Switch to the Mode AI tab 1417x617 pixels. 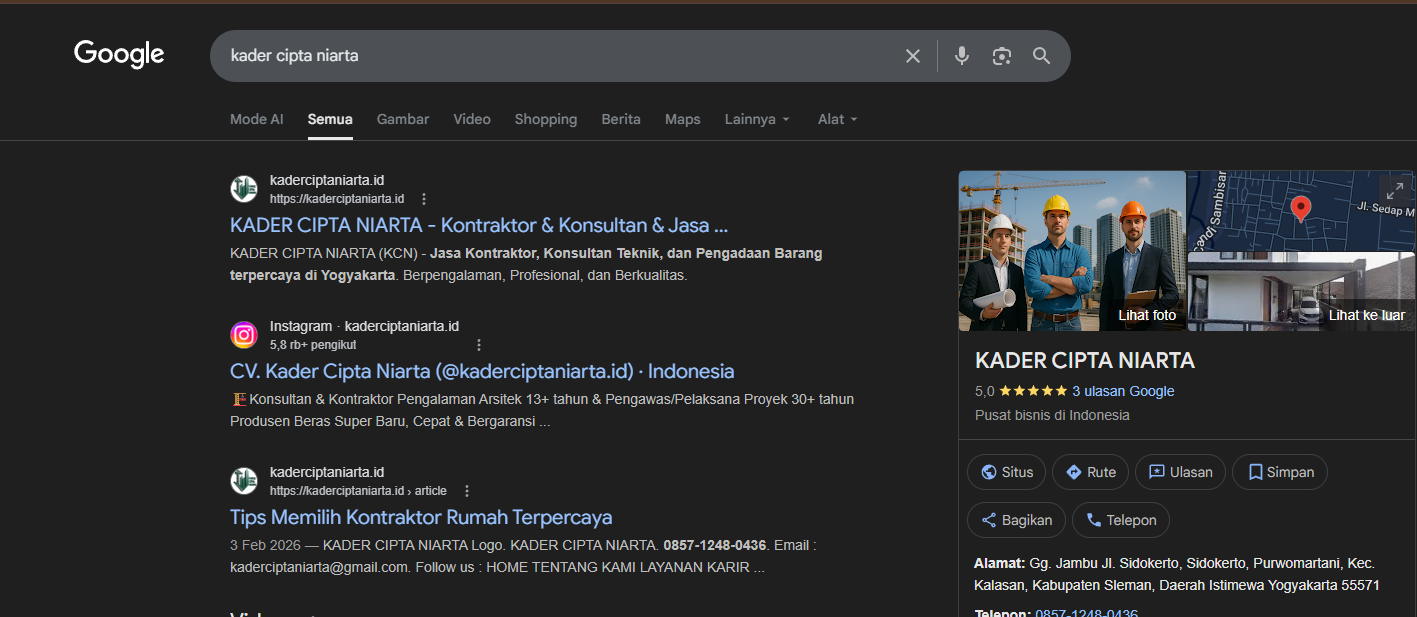tap(257, 119)
